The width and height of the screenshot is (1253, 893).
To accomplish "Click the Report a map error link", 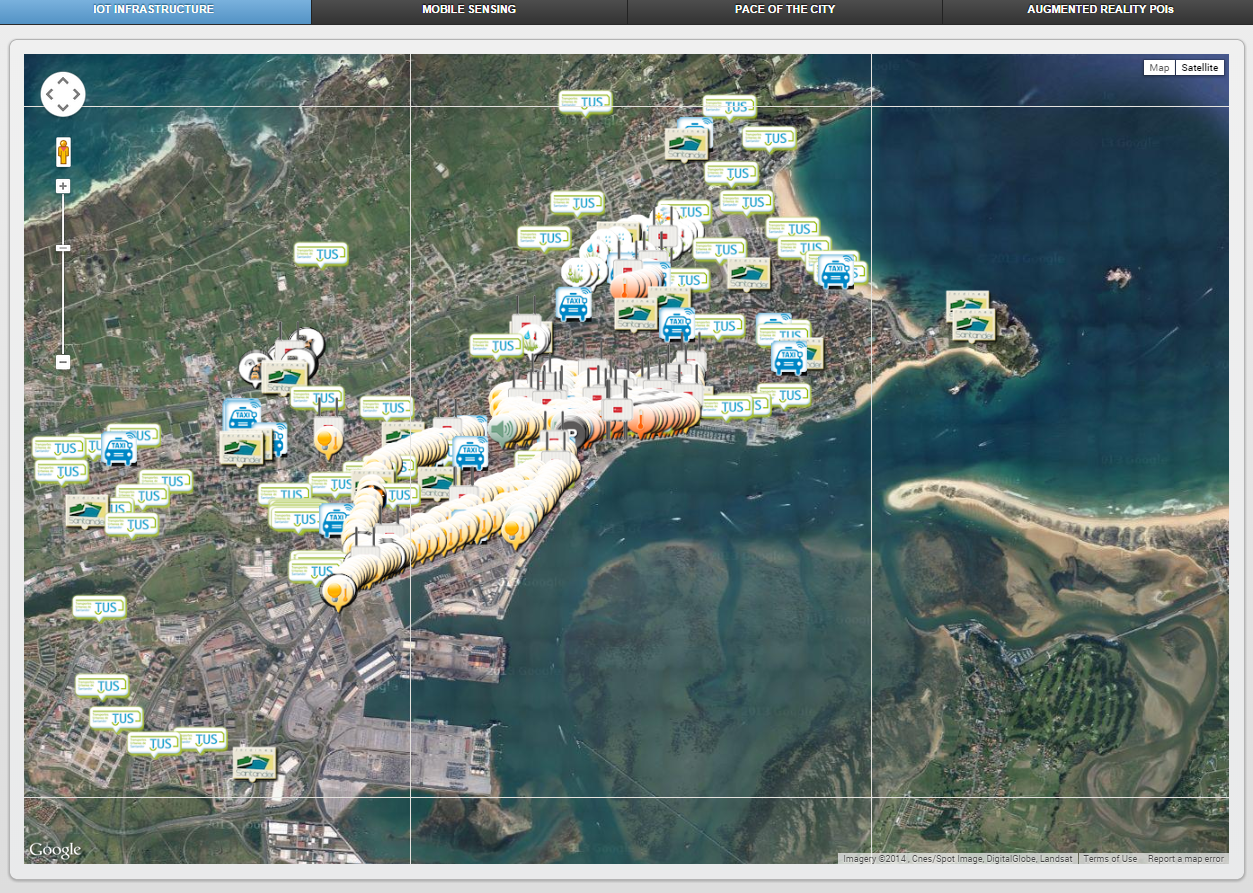I will click(x=1185, y=858).
